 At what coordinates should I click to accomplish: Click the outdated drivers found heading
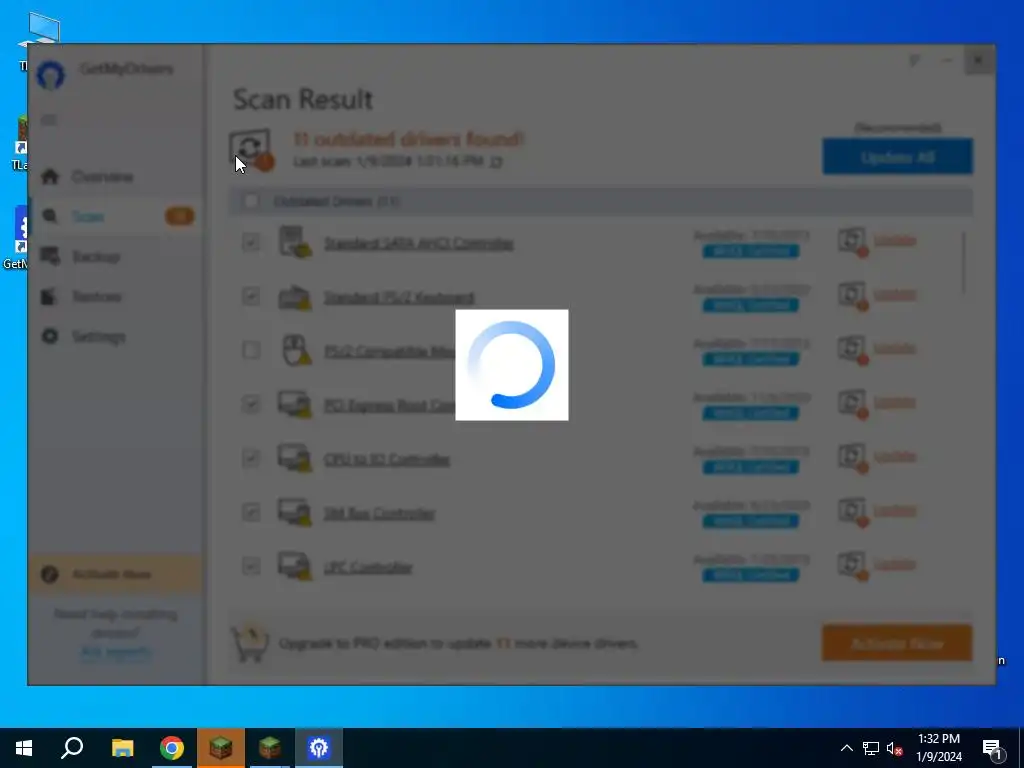click(x=408, y=139)
